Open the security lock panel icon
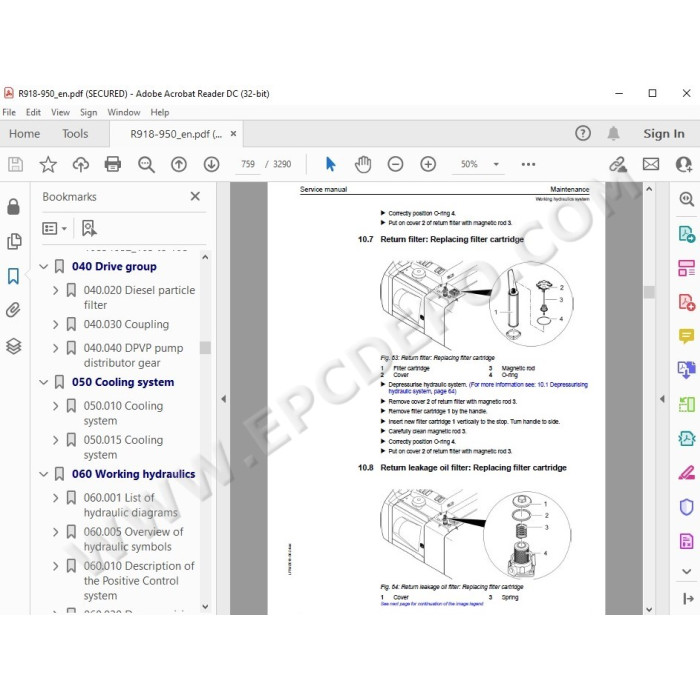700x700 pixels. click(13, 207)
